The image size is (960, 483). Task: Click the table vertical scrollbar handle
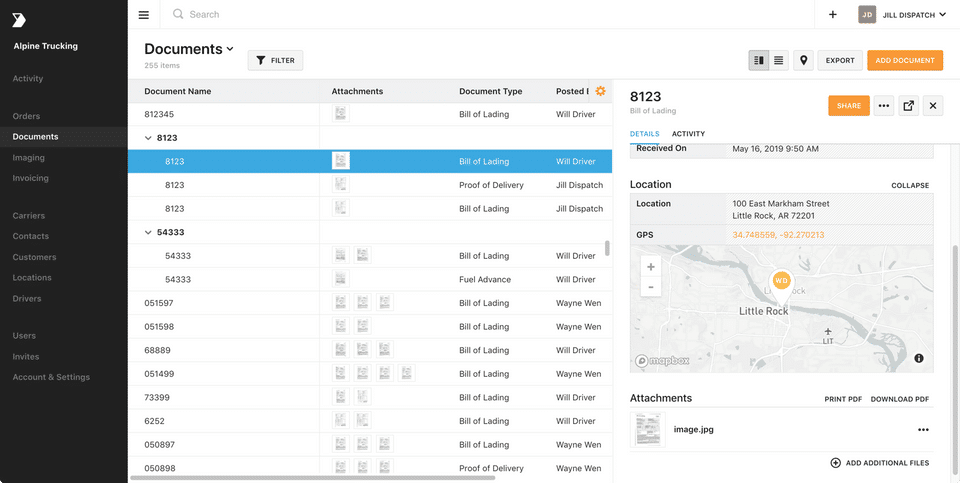[607, 248]
